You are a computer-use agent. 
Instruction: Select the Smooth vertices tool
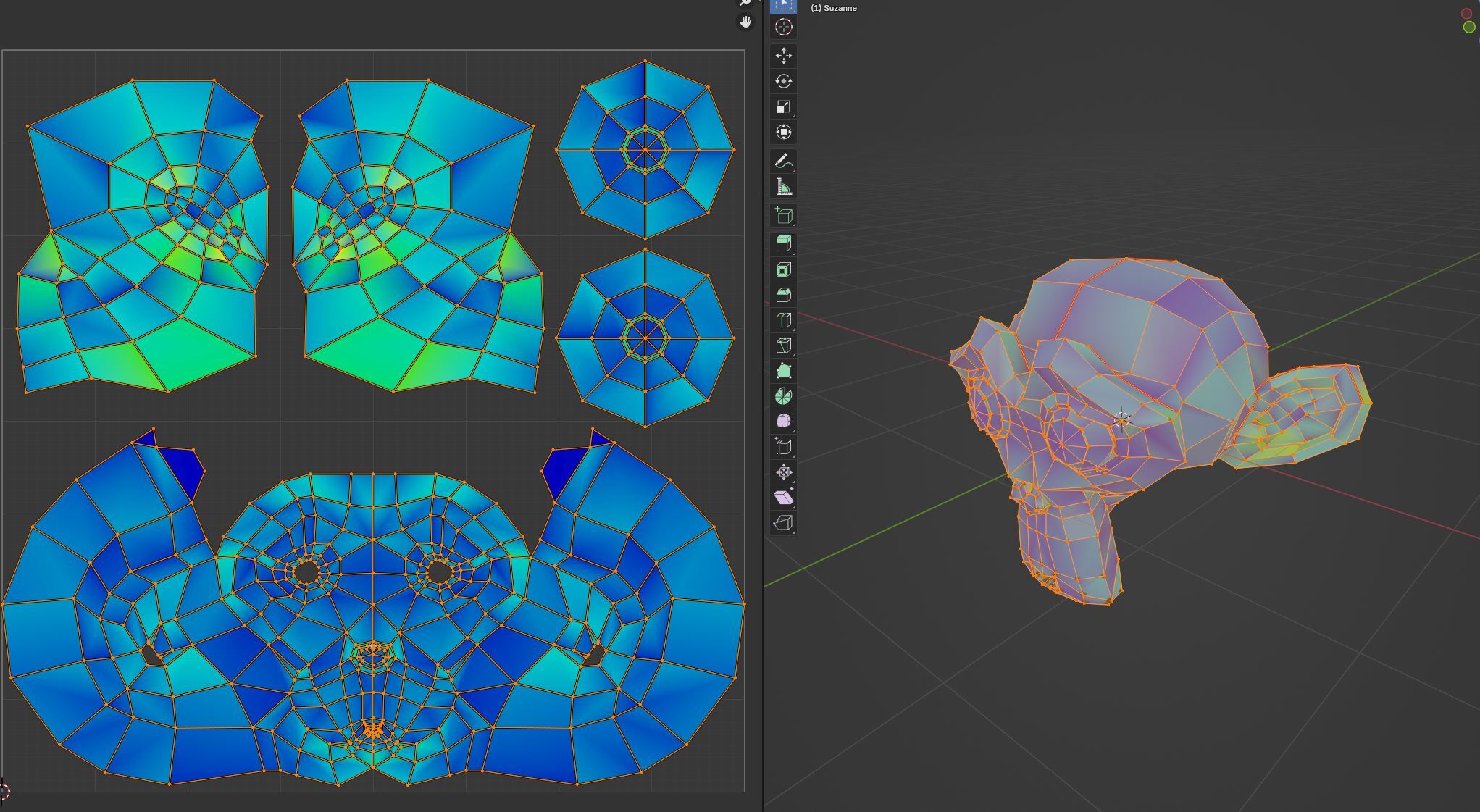pyautogui.click(x=783, y=421)
